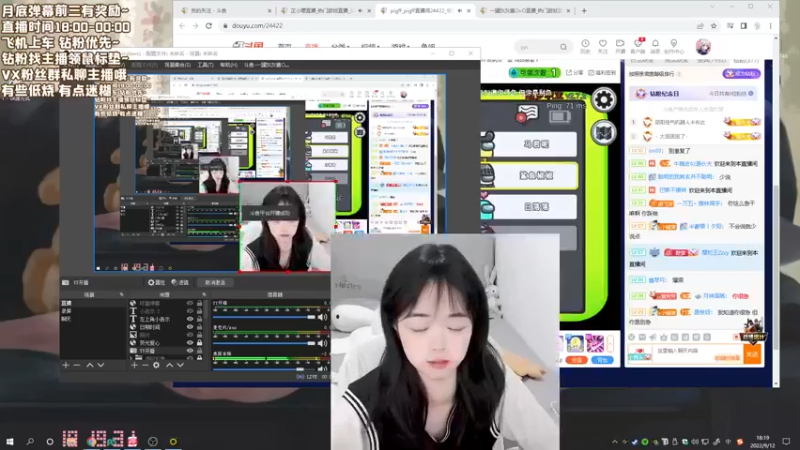
Task: Mute 桌面音频 speaker icon in mixer
Action: tap(322, 368)
